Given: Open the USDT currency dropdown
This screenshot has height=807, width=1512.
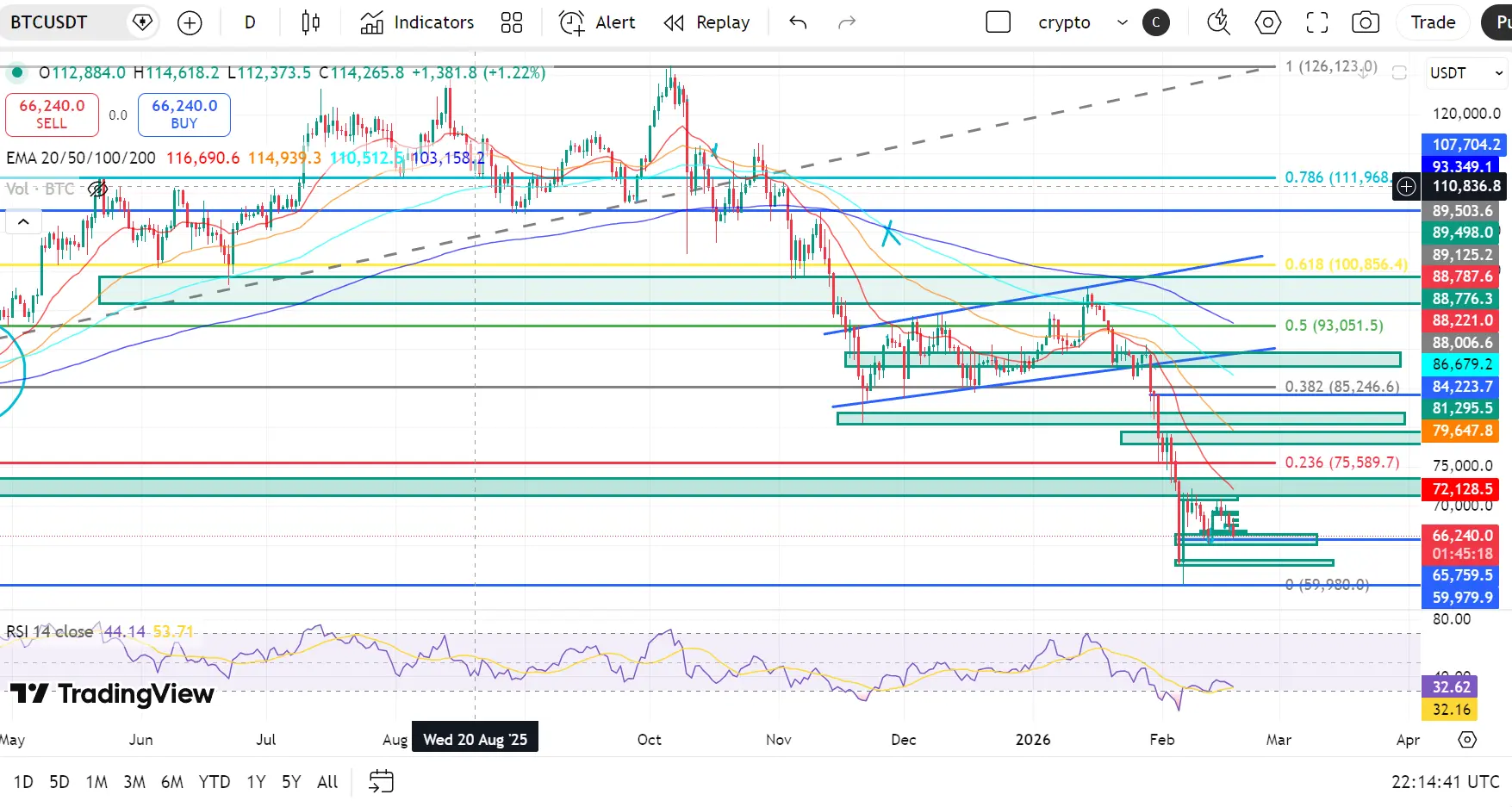Looking at the screenshot, I should pos(1466,73).
